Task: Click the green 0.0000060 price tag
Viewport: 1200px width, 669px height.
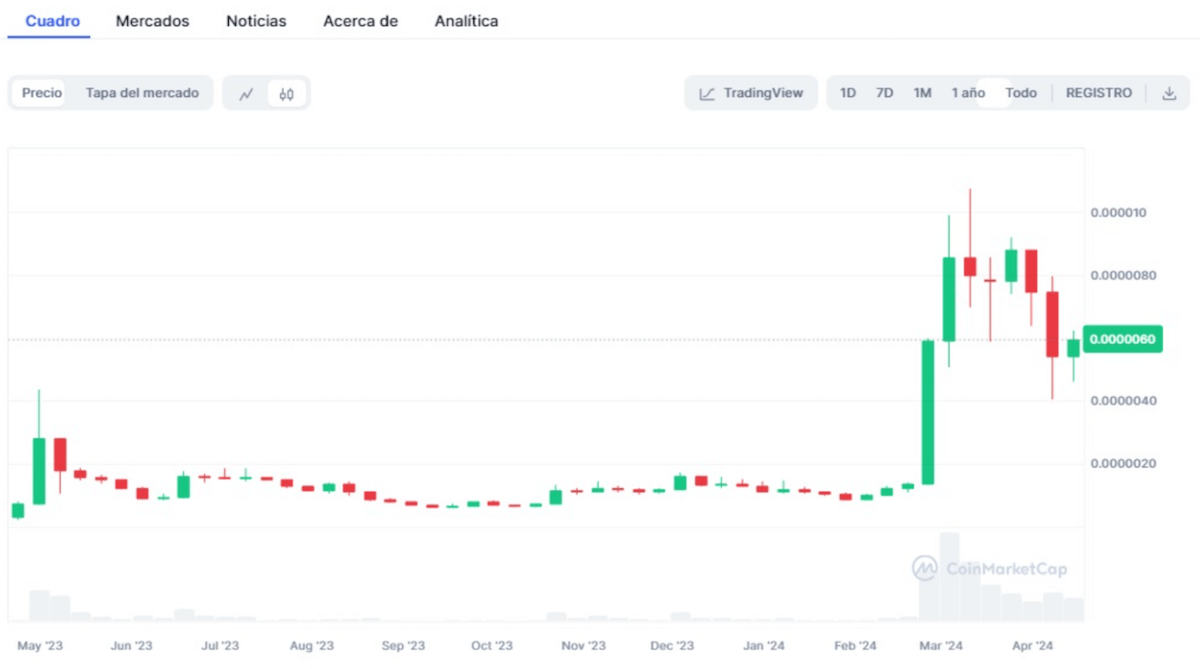Action: coord(1122,339)
